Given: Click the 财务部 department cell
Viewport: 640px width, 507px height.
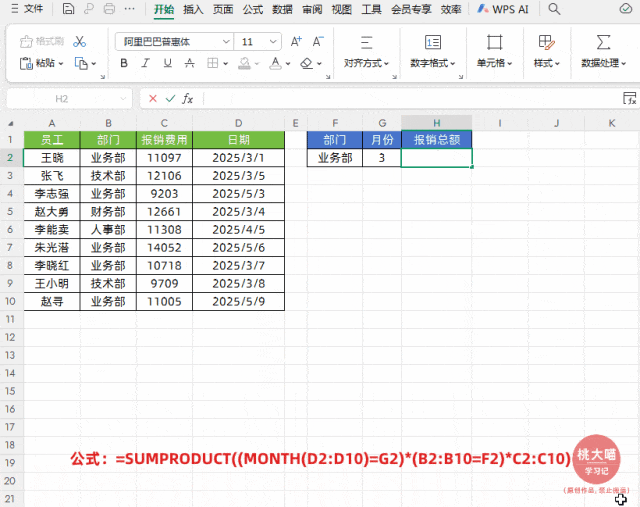Looking at the screenshot, I should [x=108, y=211].
